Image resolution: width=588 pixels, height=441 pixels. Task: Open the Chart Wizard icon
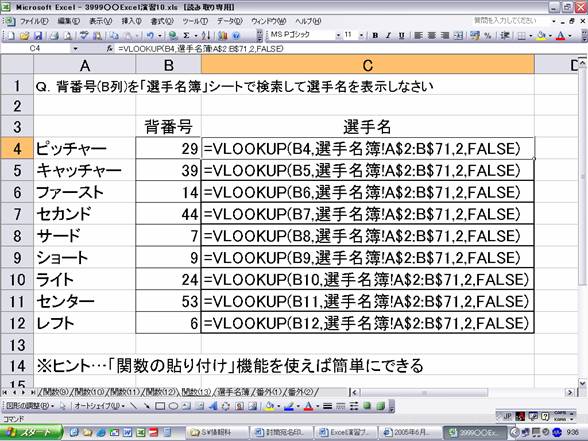click(x=223, y=36)
